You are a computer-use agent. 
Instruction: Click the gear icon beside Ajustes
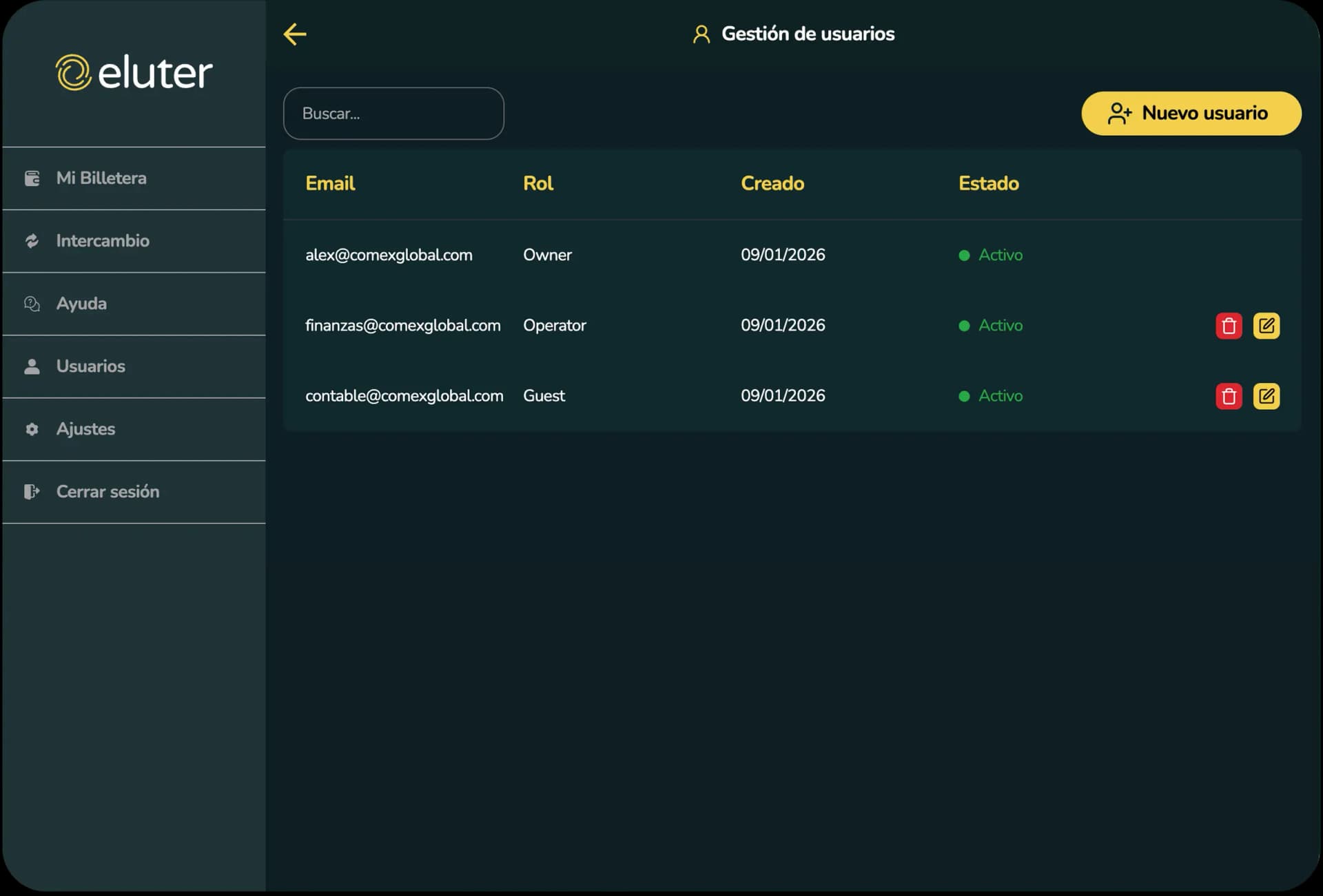32,429
